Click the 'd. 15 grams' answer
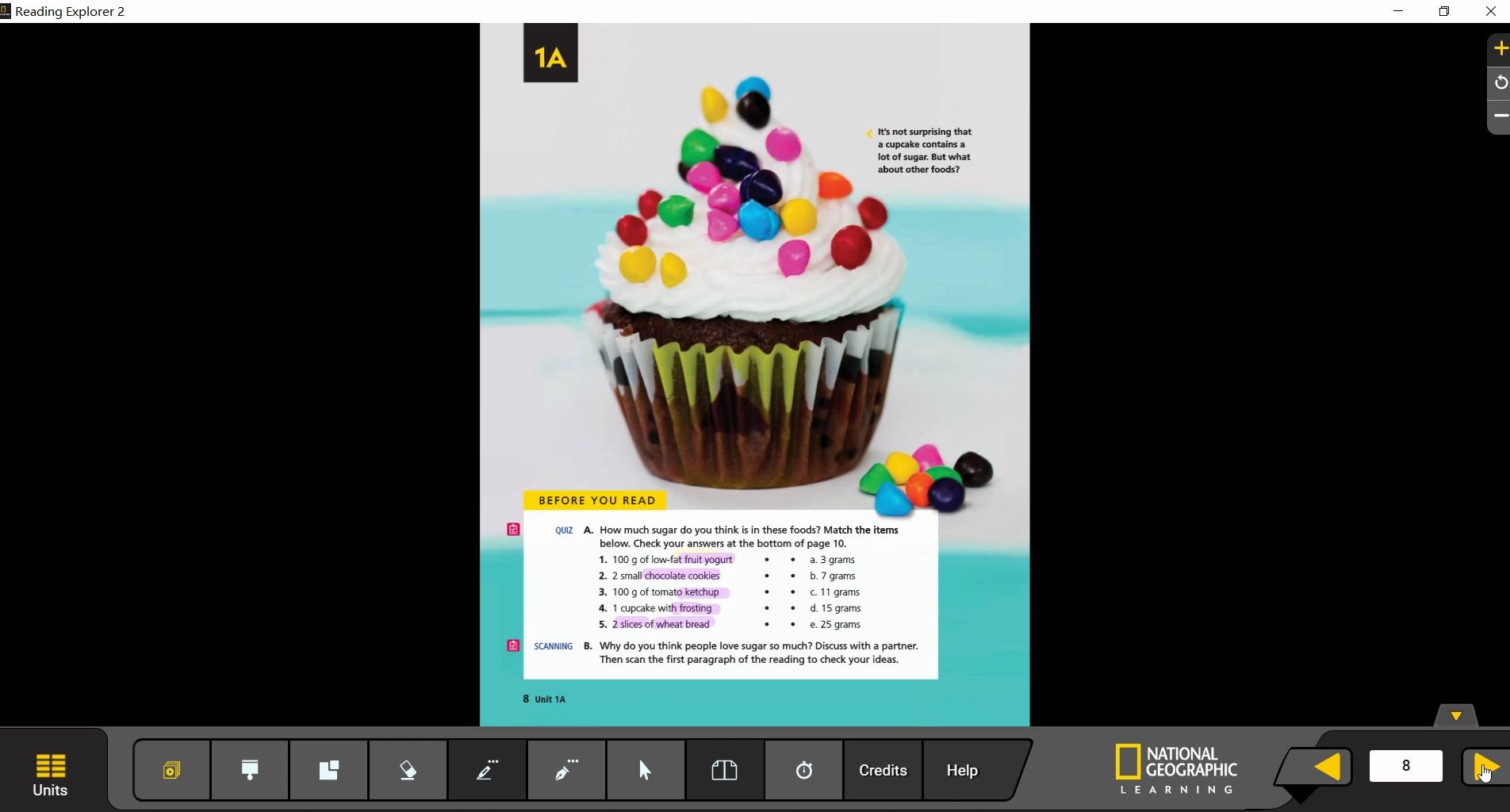 click(x=835, y=608)
